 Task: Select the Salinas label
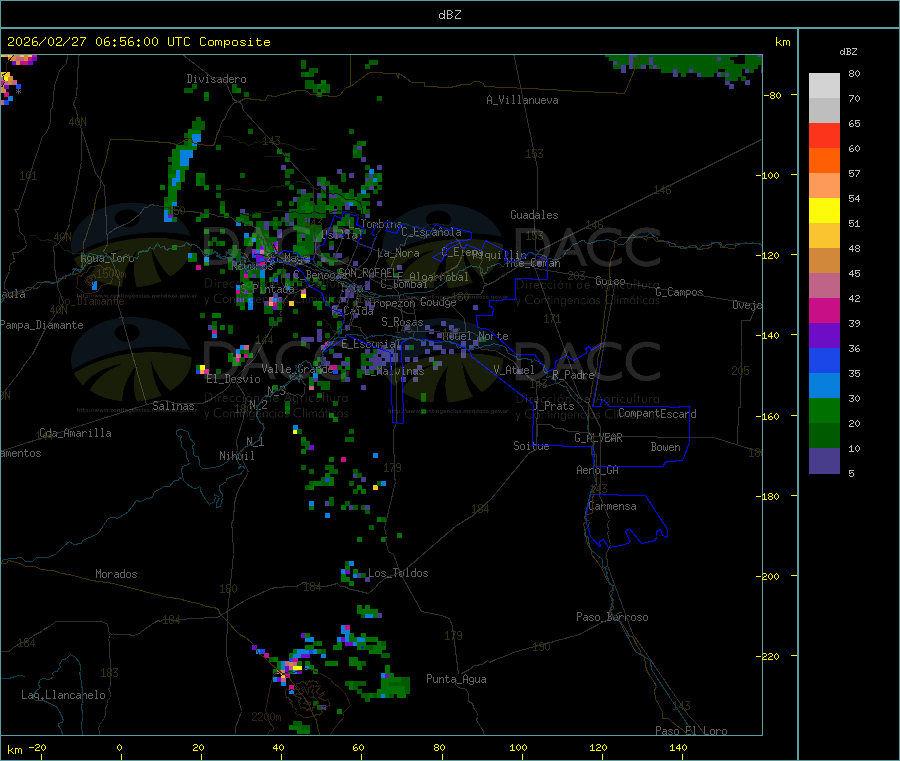click(x=173, y=406)
